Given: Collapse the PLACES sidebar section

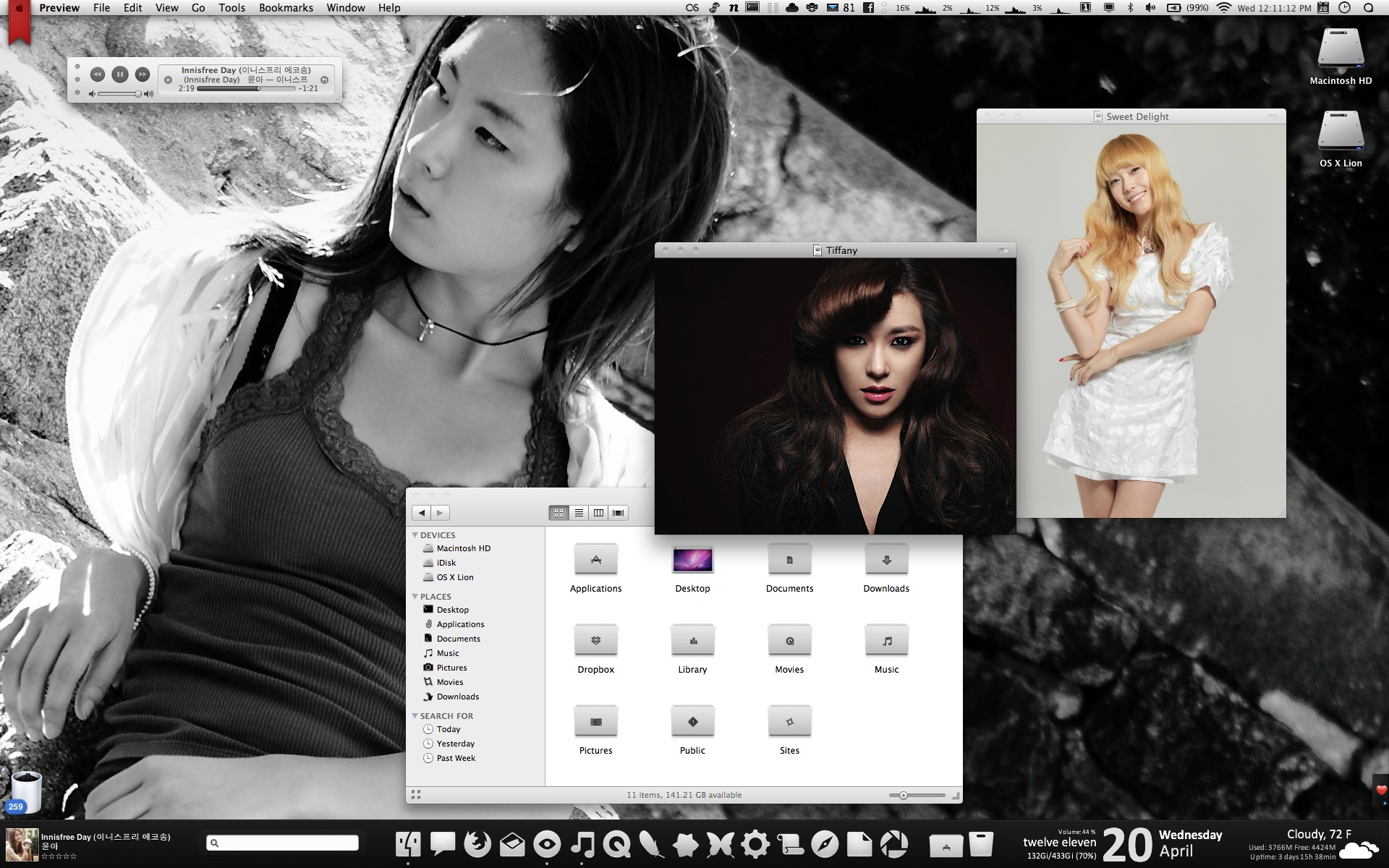Looking at the screenshot, I should point(415,597).
